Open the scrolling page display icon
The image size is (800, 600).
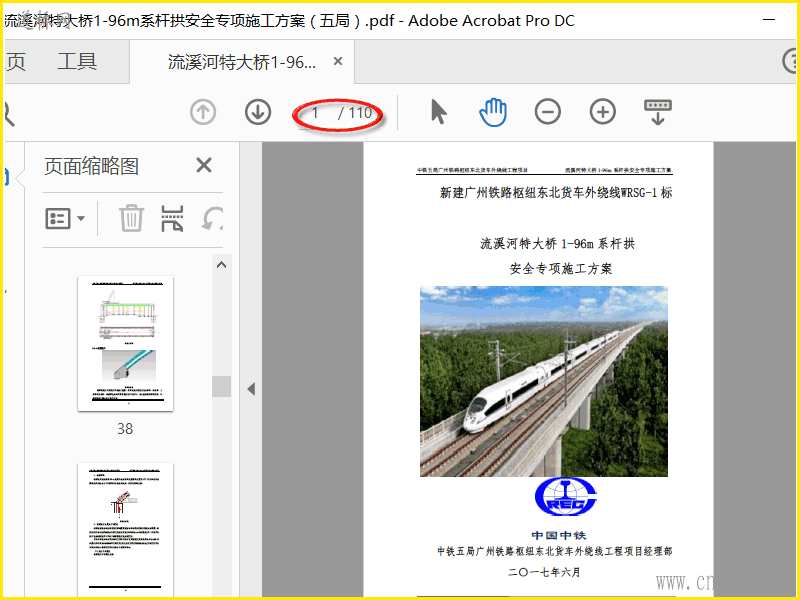click(x=658, y=112)
